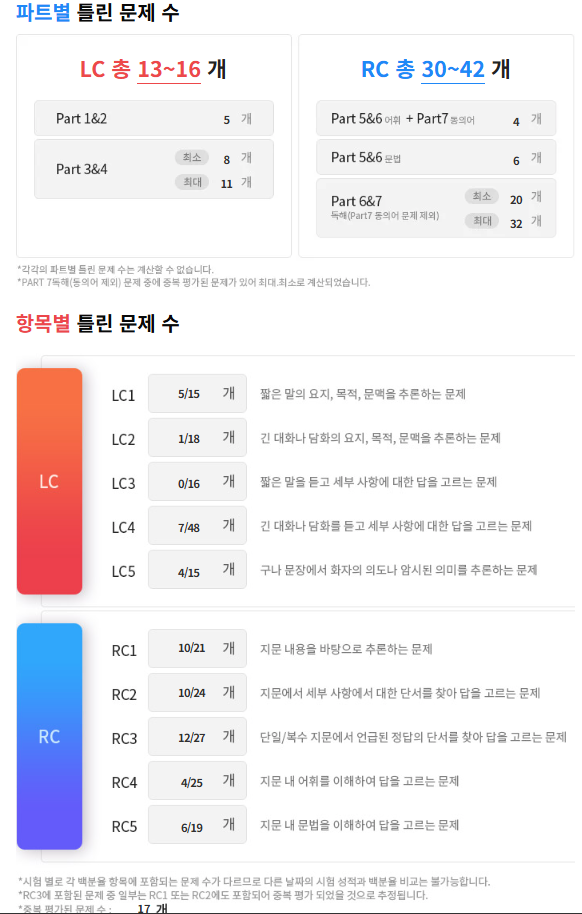
Task: Click value 6 in Part 5&6 문법 row
Action: point(516,161)
